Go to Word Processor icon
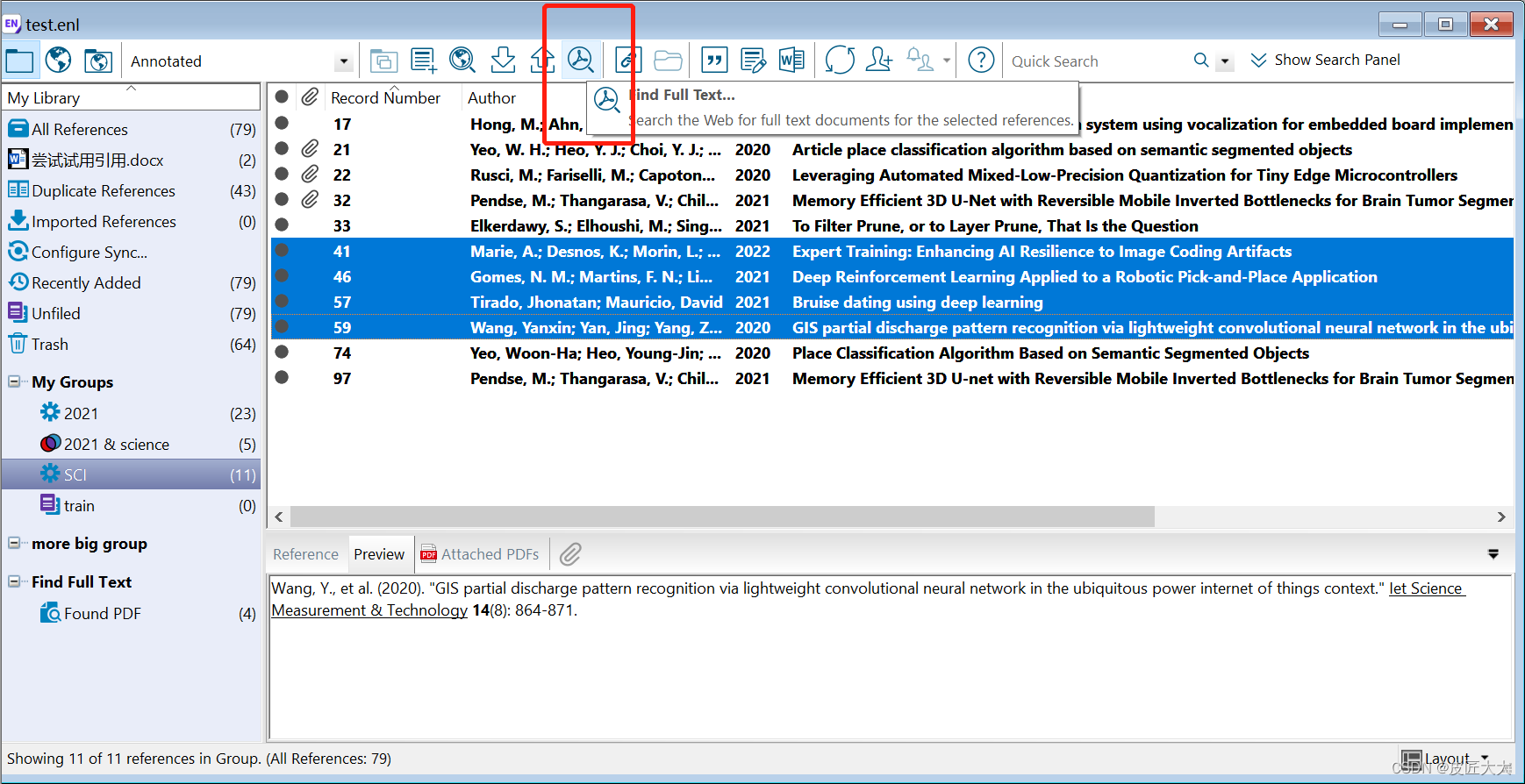 [x=791, y=61]
